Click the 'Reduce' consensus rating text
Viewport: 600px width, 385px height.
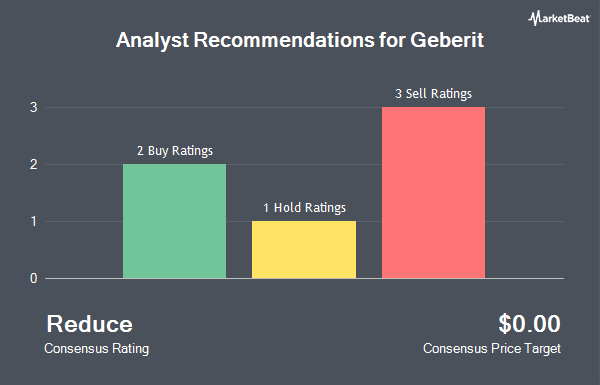pos(90,324)
